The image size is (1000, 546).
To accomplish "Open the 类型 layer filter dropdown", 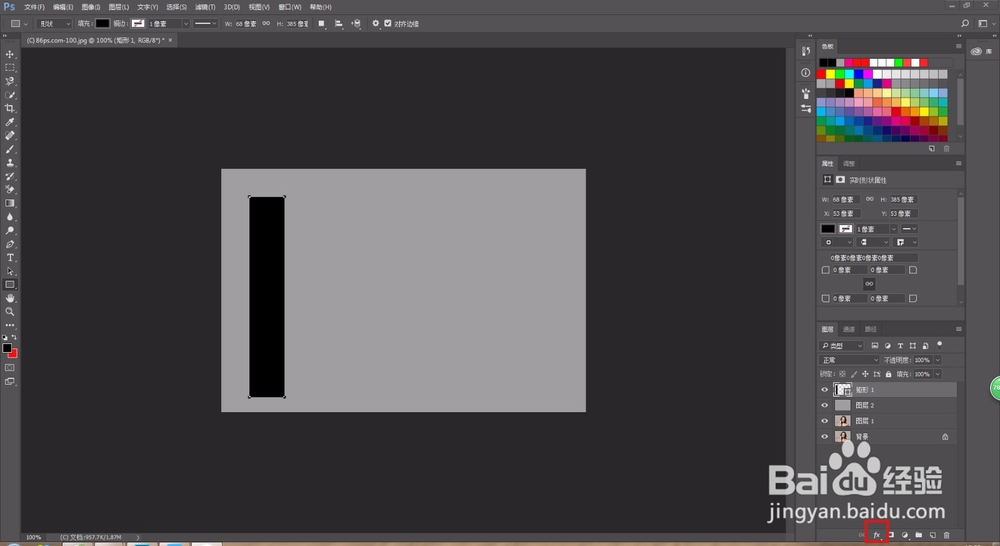I will click(841, 346).
